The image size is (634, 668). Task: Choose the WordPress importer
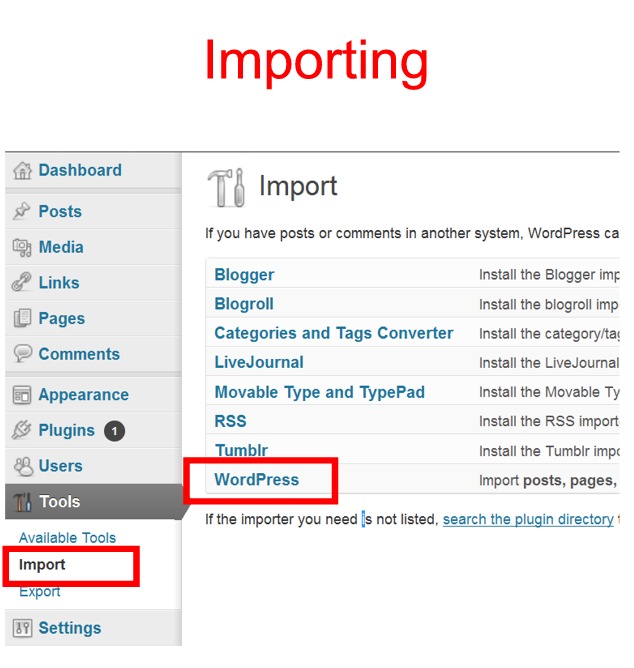(257, 480)
